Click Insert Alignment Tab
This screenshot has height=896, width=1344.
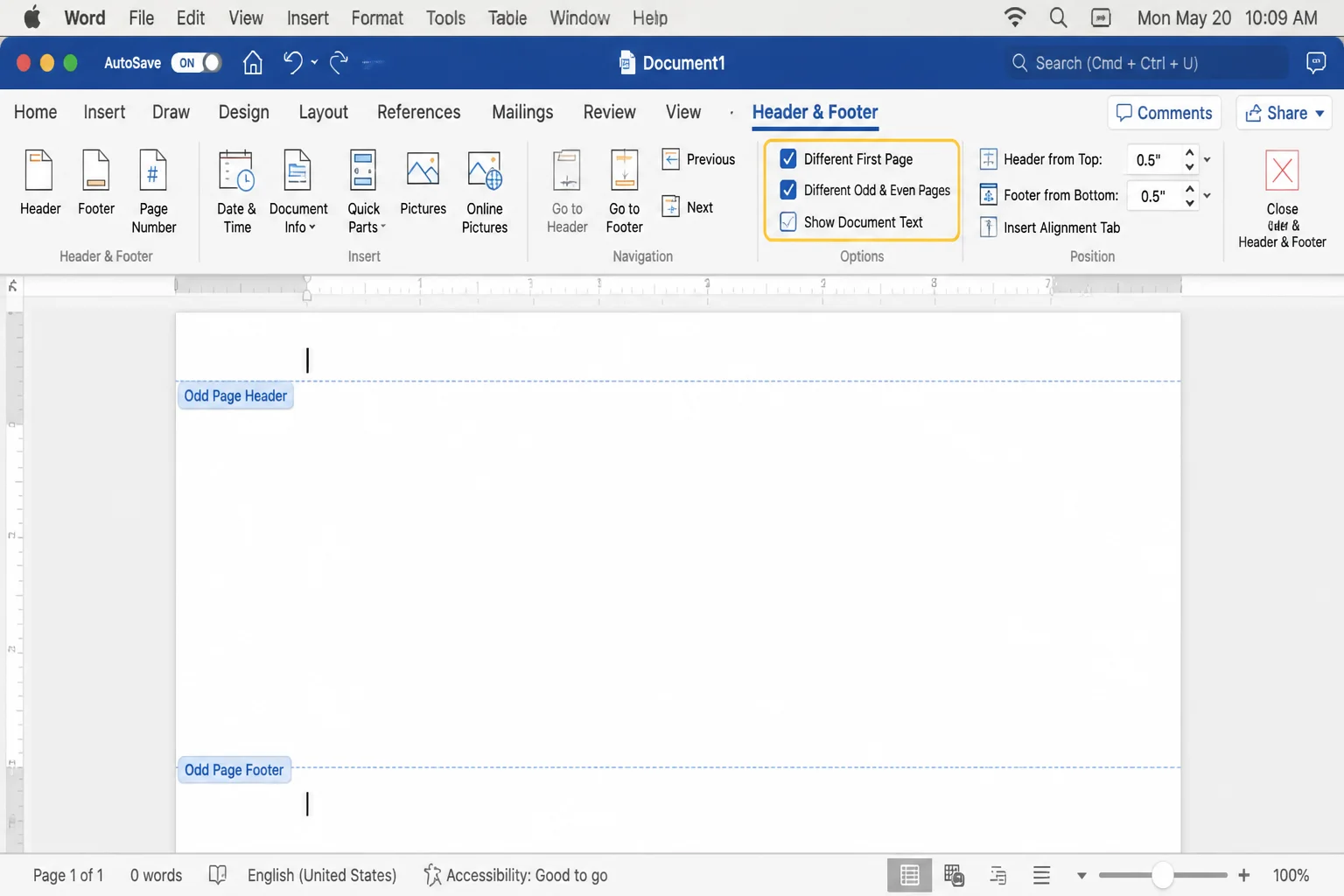point(1049,227)
